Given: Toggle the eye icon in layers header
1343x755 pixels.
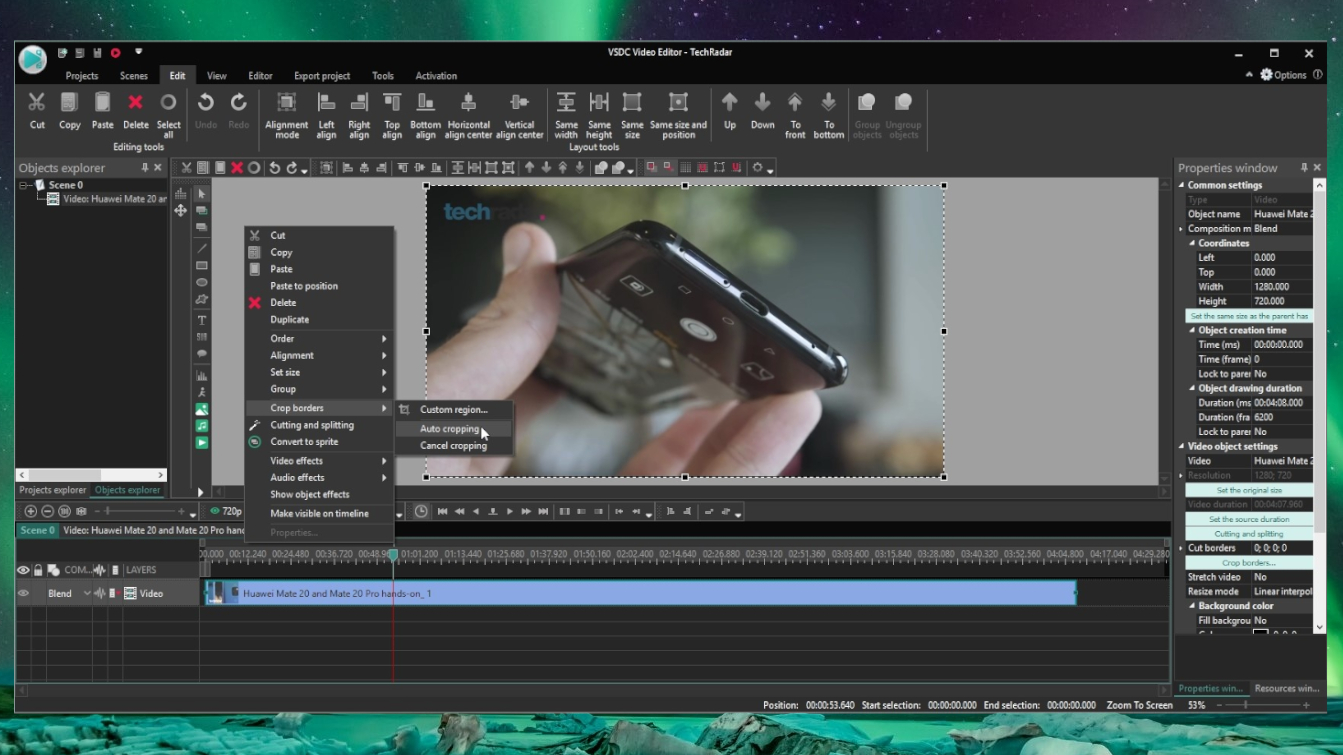Looking at the screenshot, I should click(x=23, y=570).
